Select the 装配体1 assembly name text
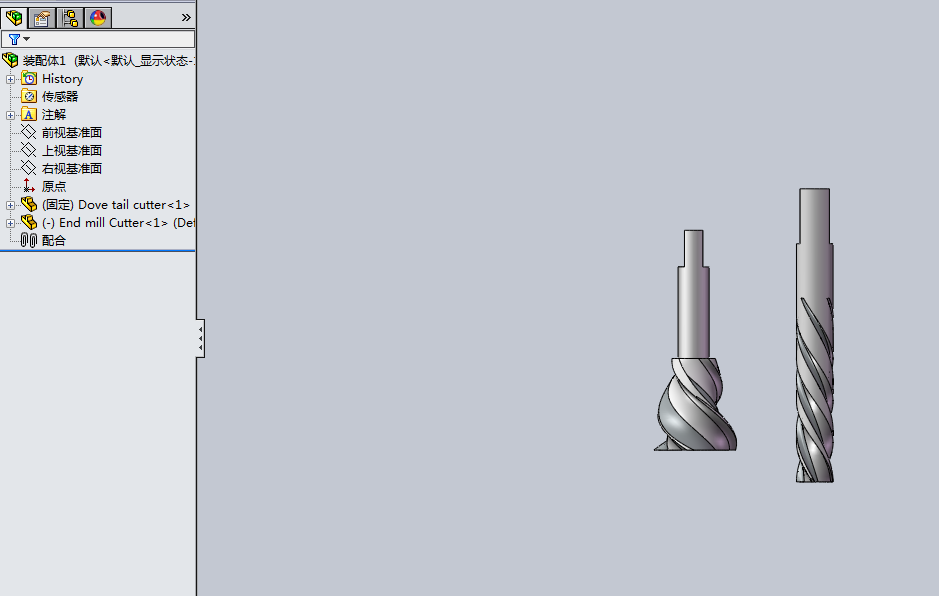This screenshot has width=939, height=596. click(44, 60)
